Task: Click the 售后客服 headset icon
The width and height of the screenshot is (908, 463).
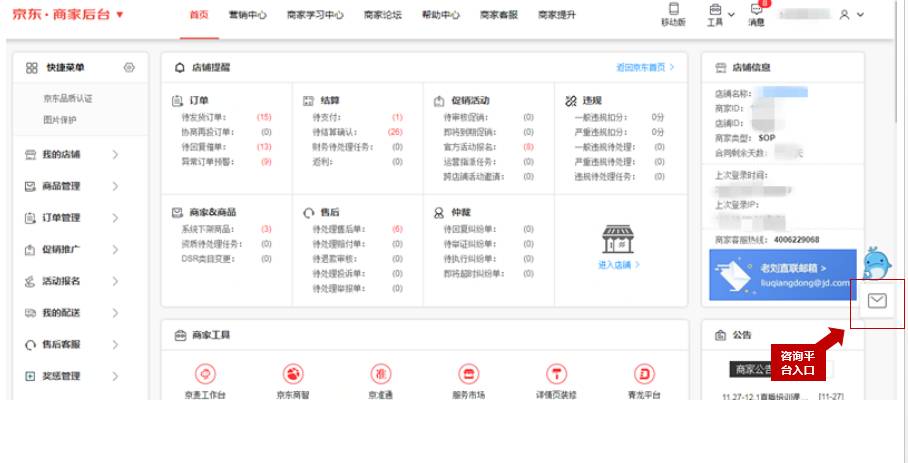Action: [30, 345]
